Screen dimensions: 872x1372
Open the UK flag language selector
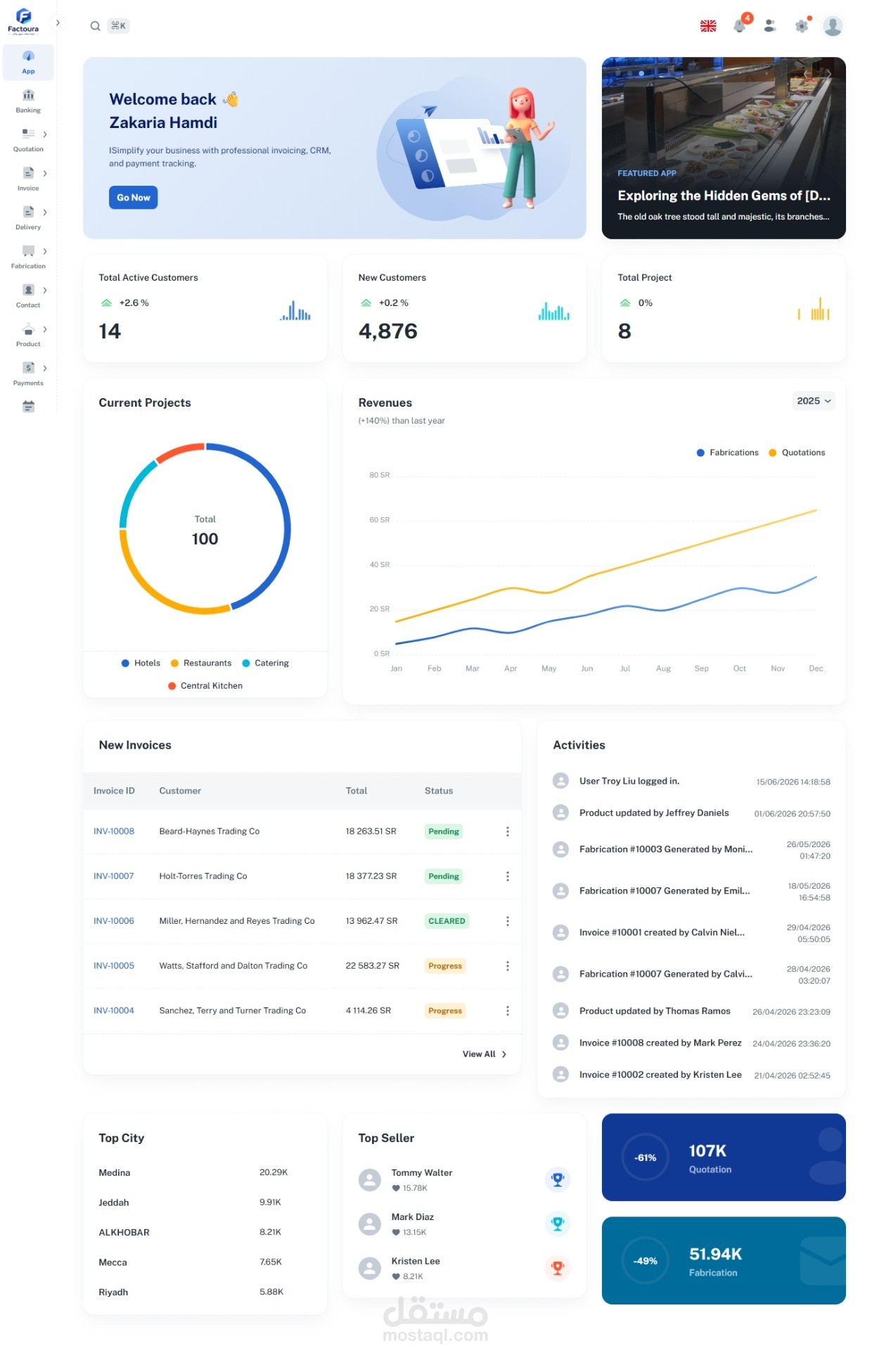708,26
